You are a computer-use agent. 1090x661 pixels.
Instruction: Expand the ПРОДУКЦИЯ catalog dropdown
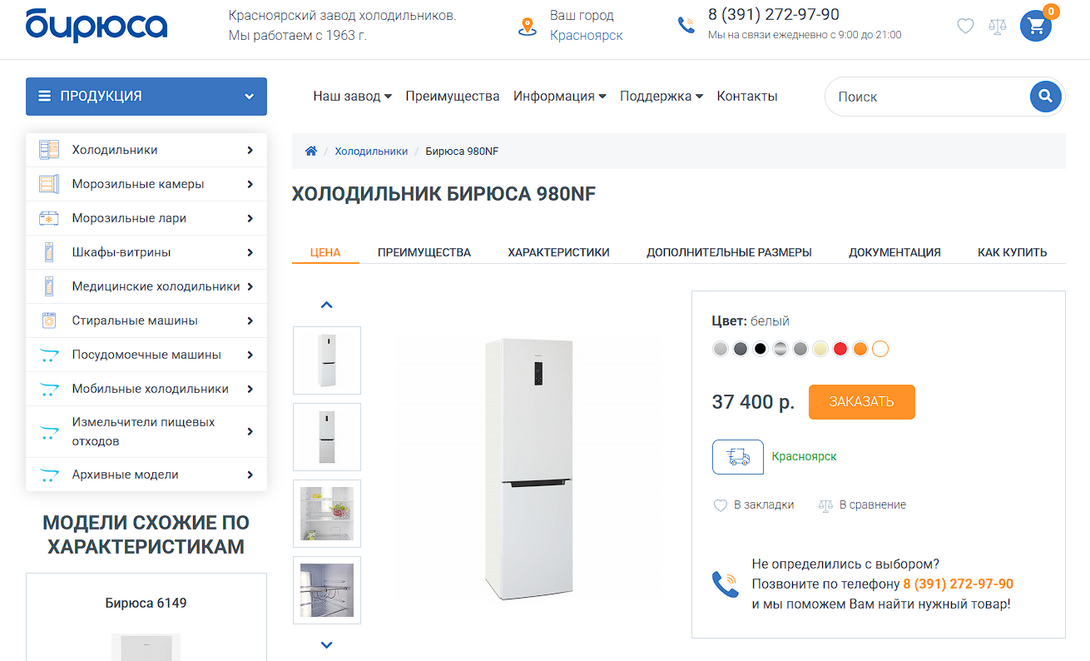[x=146, y=96]
